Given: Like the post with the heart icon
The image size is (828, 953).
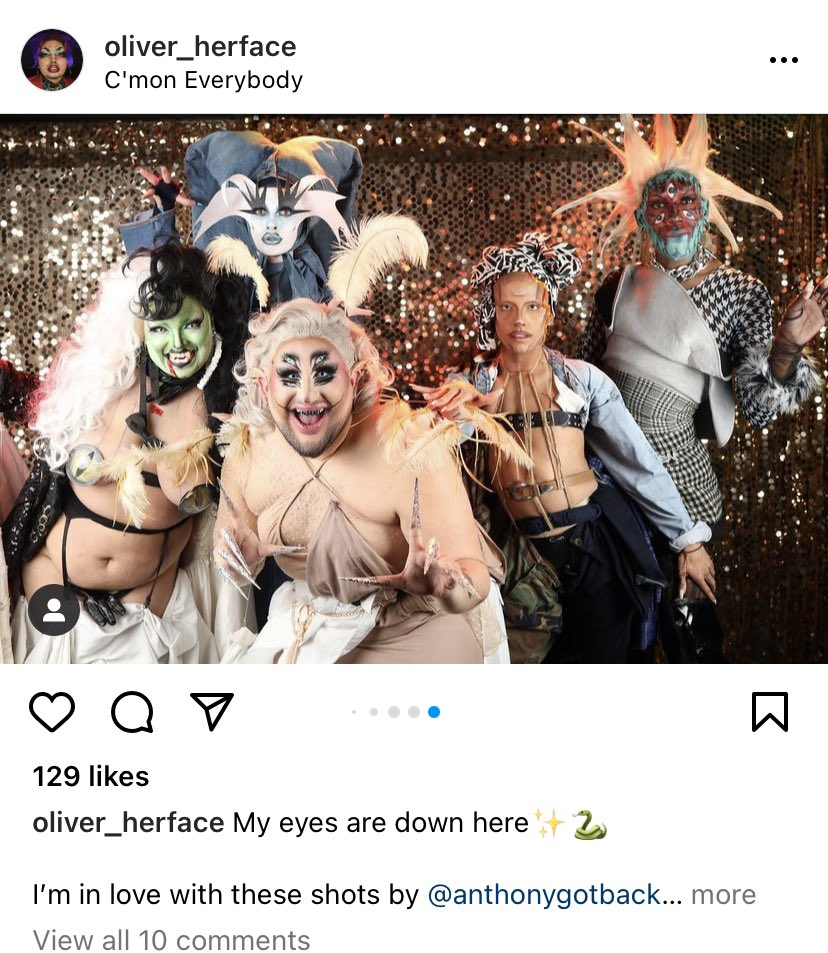Looking at the screenshot, I should [52, 711].
